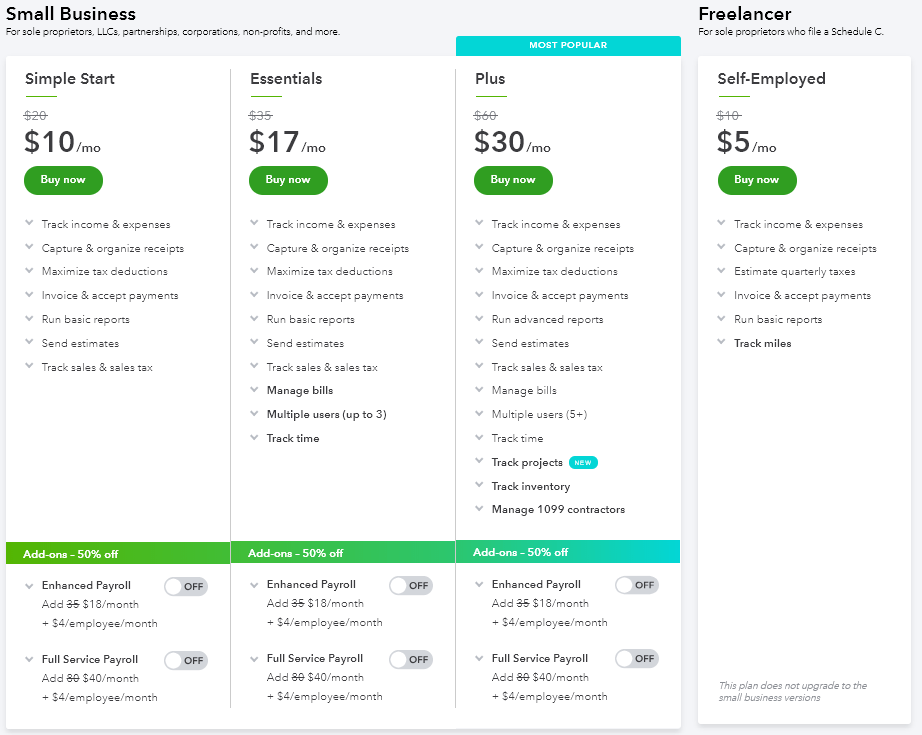Expand chevron beside Track miles in Self-Employed
The width and height of the screenshot is (922, 735).
[x=721, y=342]
